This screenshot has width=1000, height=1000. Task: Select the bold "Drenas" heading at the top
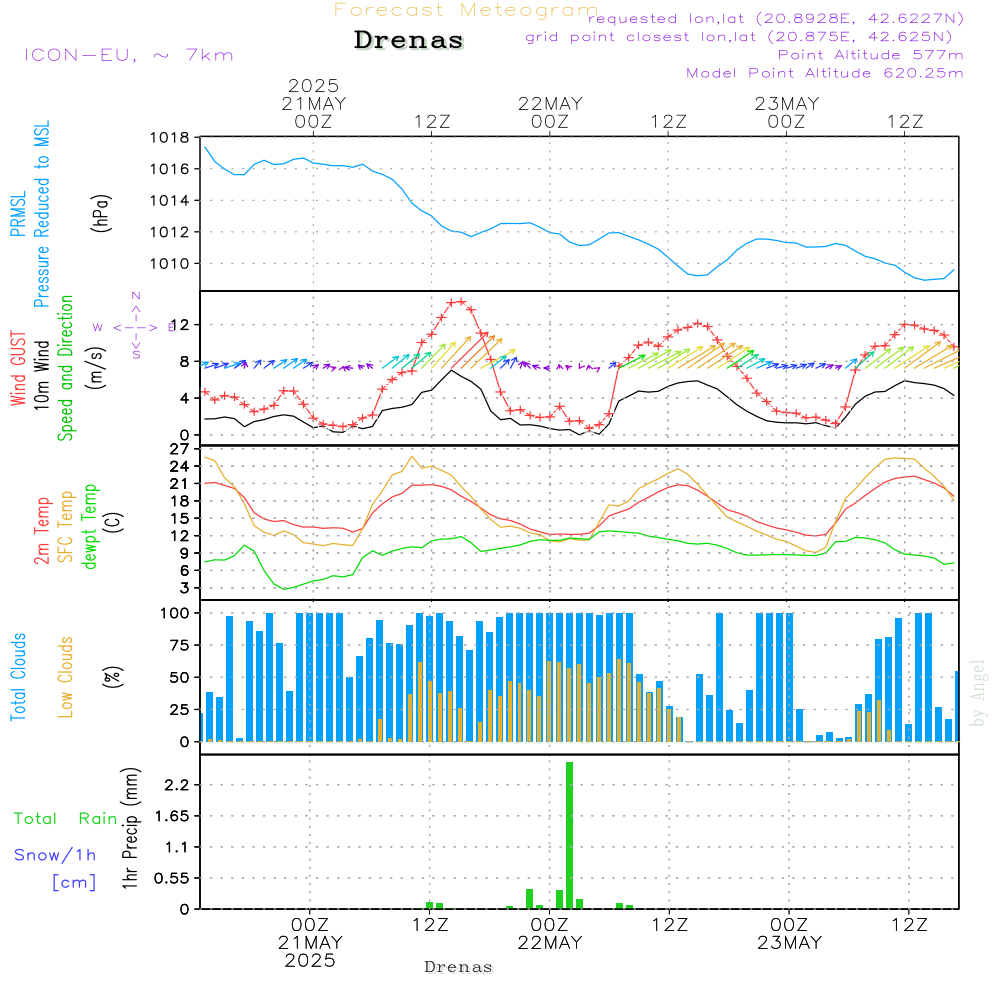coord(409,40)
